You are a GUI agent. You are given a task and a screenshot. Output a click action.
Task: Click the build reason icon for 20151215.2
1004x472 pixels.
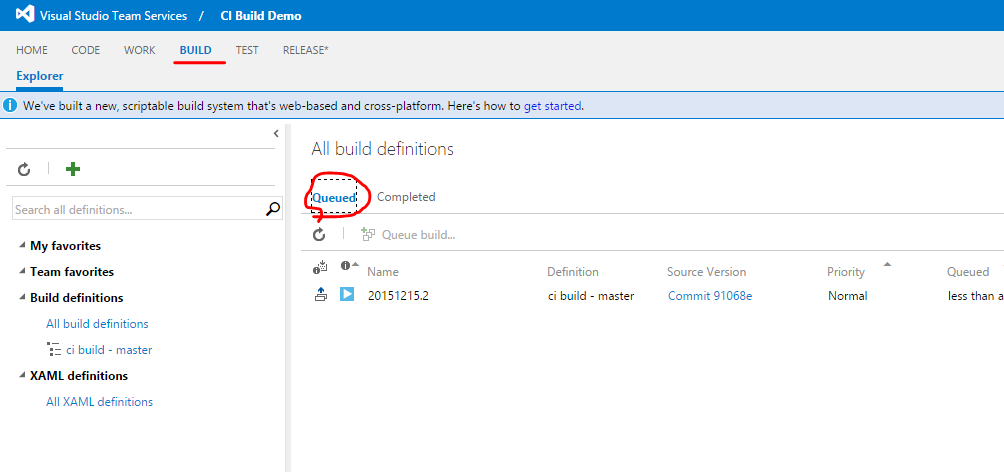(x=321, y=294)
